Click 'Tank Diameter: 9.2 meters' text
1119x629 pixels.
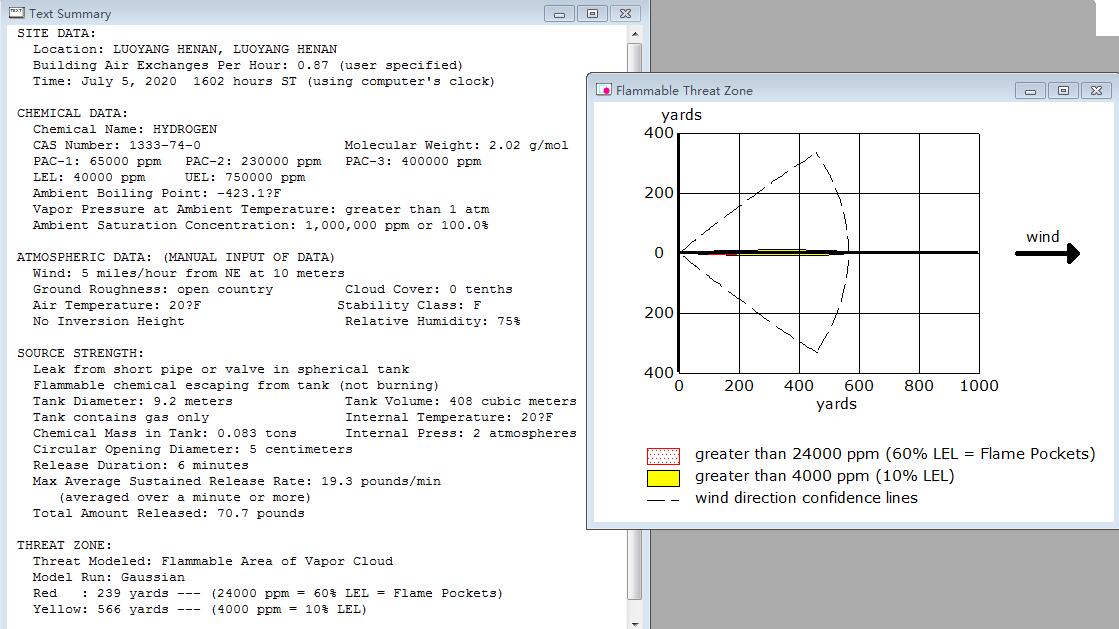[133, 401]
